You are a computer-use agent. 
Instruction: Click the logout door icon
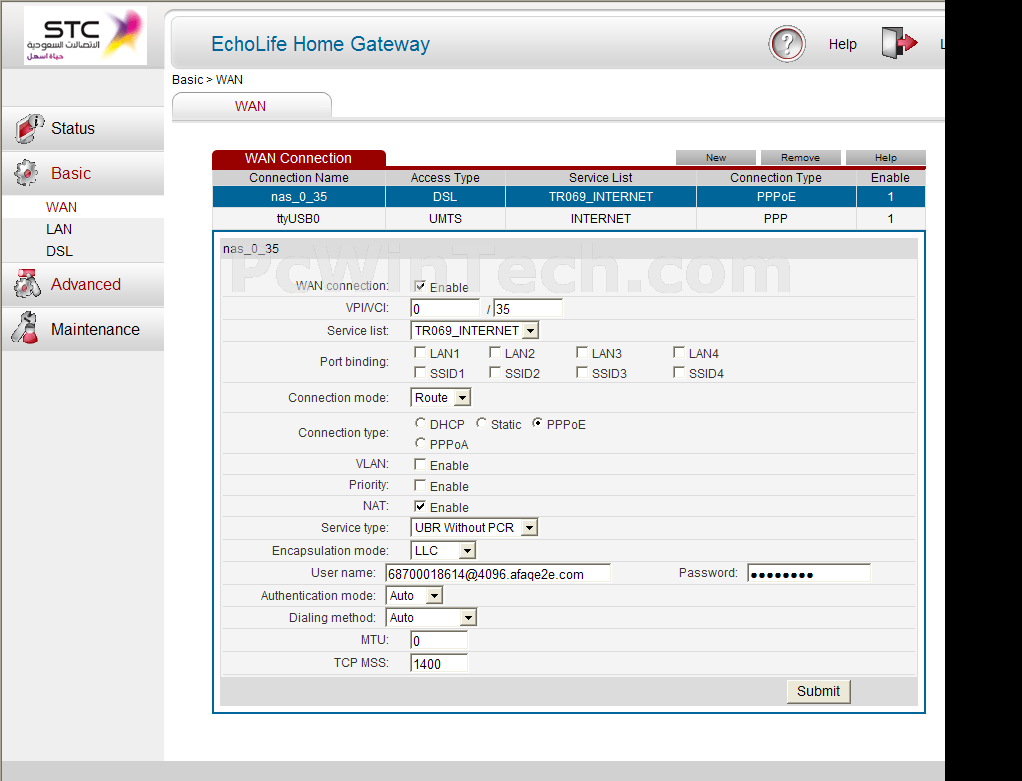(x=899, y=43)
